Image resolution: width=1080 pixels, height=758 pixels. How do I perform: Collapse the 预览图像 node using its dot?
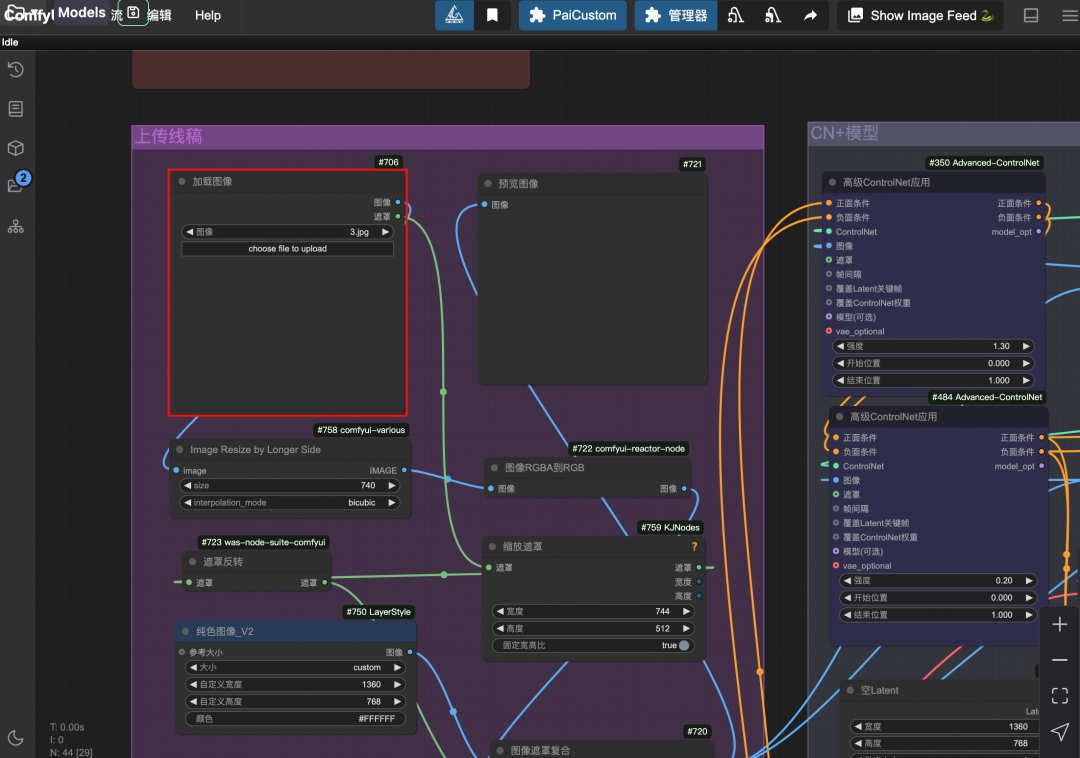(x=488, y=184)
